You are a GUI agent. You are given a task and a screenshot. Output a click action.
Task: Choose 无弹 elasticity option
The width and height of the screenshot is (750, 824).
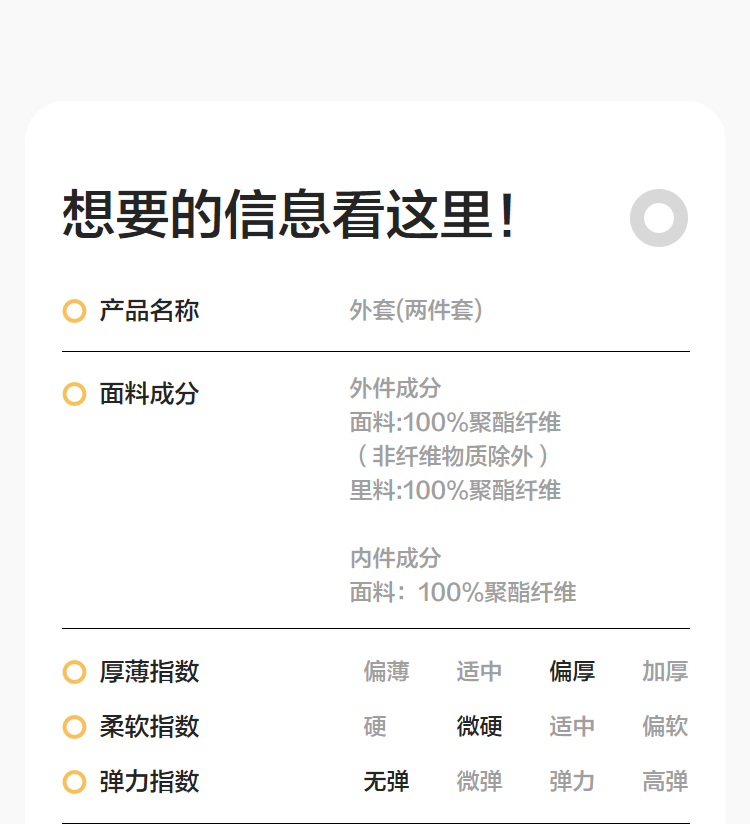(x=386, y=782)
